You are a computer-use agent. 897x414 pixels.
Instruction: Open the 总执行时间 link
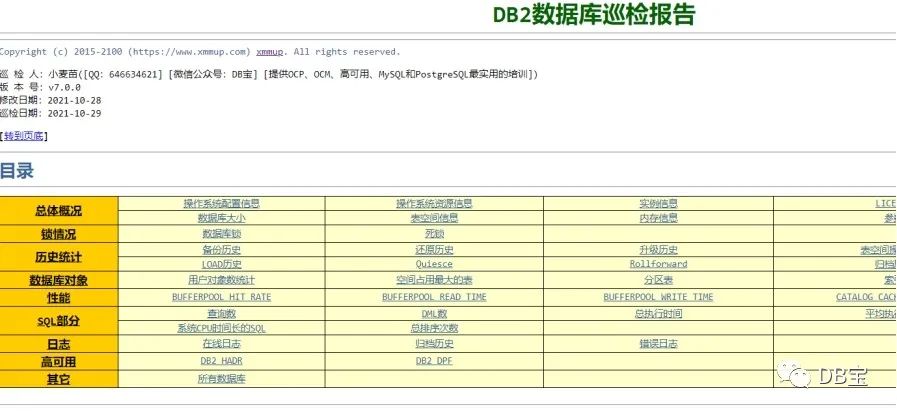point(658,314)
